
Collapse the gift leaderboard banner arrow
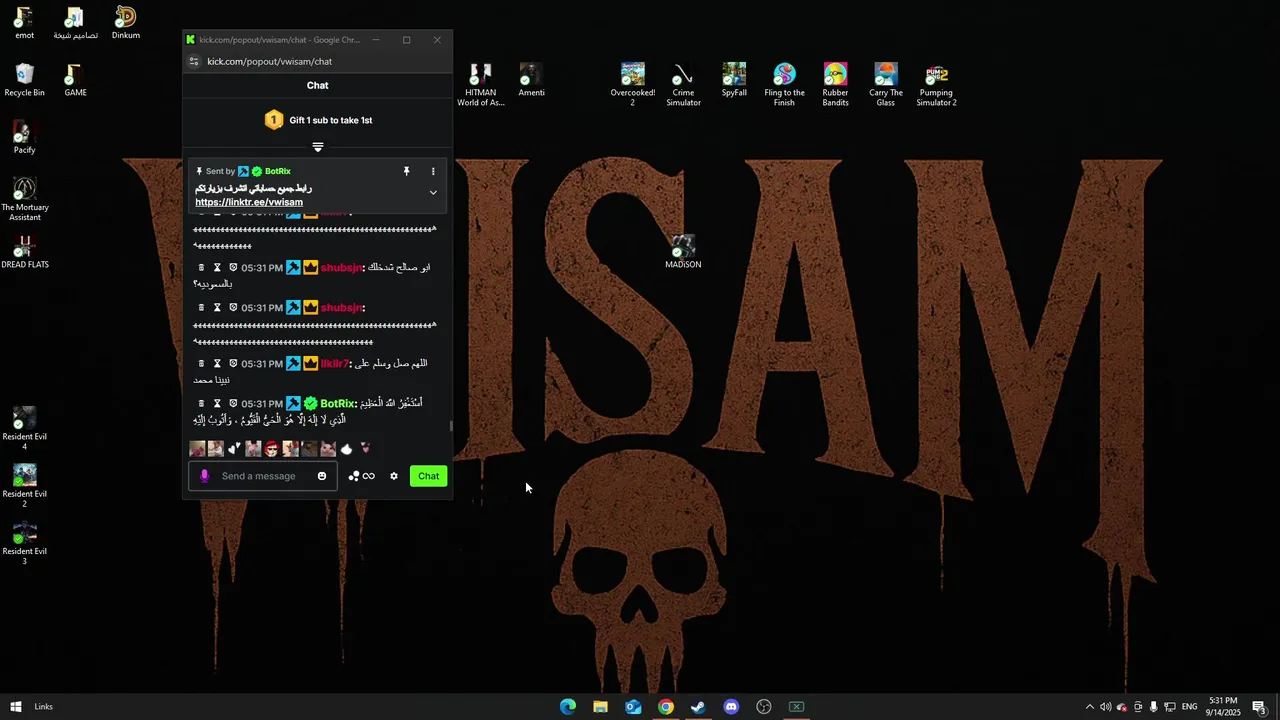[x=318, y=147]
